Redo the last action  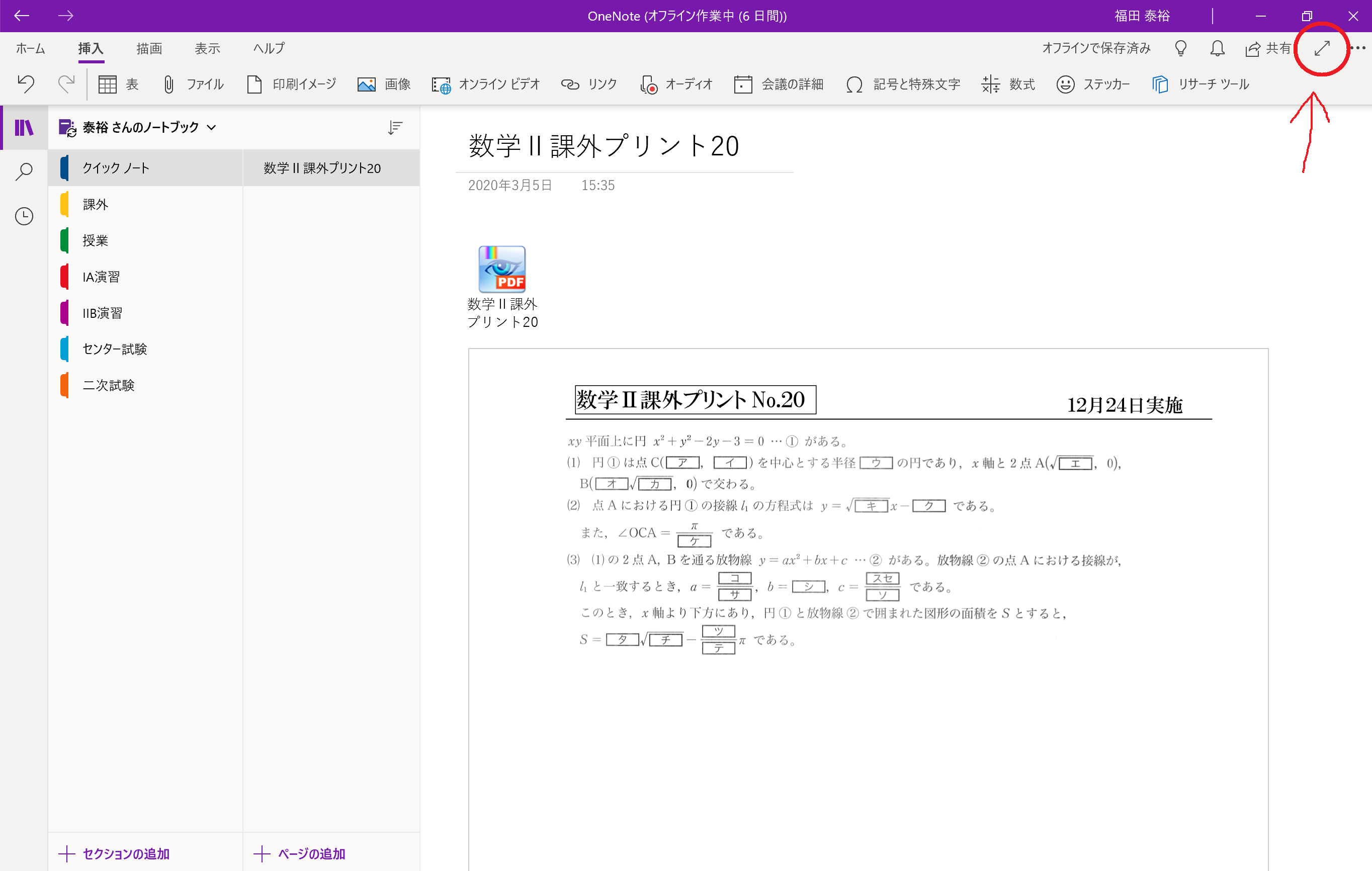(x=66, y=84)
